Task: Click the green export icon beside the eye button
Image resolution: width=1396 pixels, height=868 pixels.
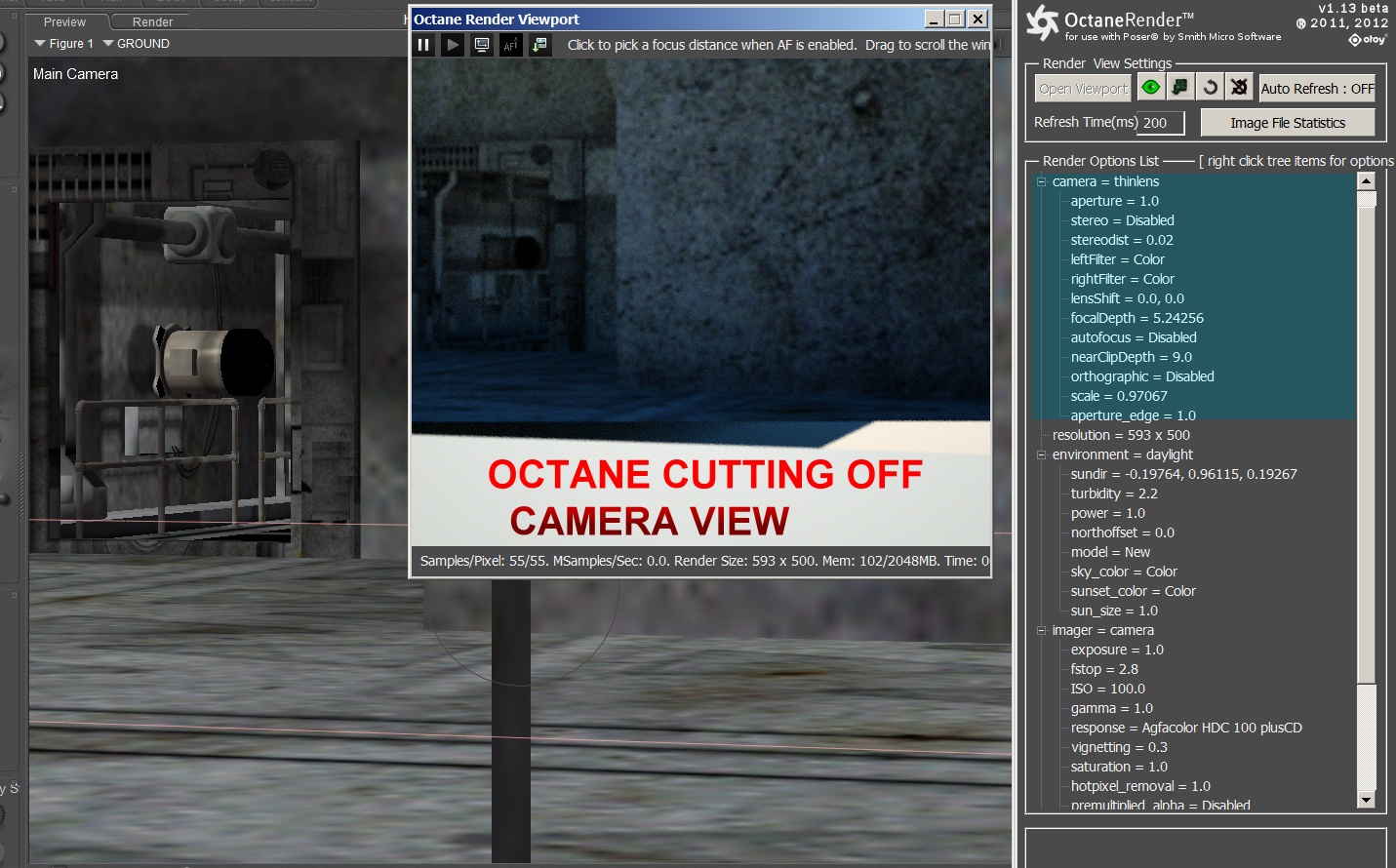Action: point(1180,88)
